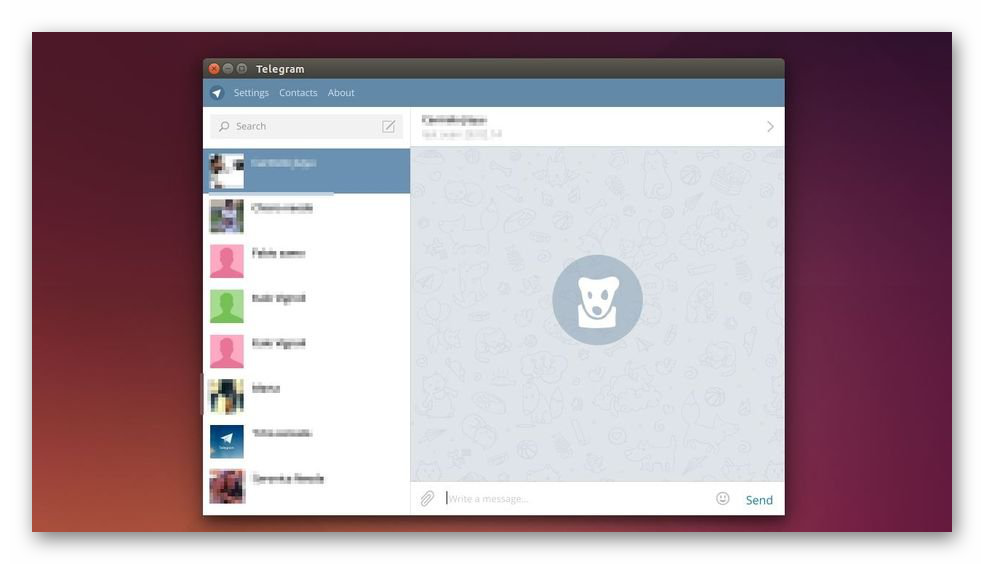
Task: Open the Settings menu
Action: click(x=251, y=93)
